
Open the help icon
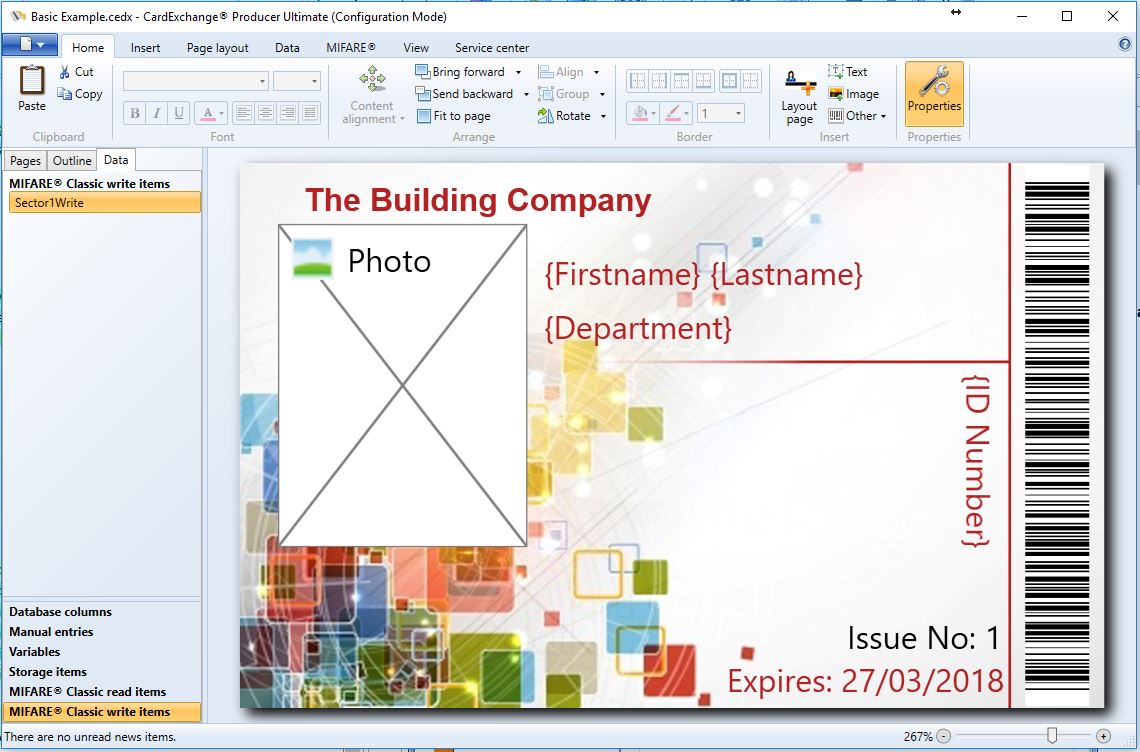(x=1125, y=44)
